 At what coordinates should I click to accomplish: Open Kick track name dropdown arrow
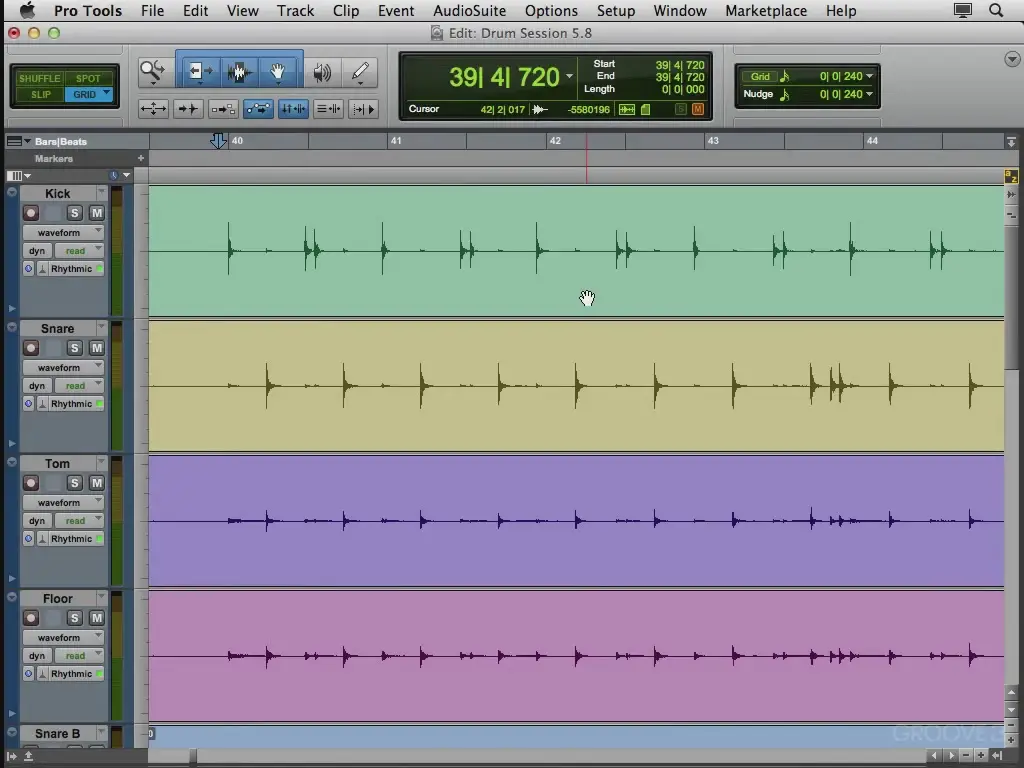tap(101, 193)
